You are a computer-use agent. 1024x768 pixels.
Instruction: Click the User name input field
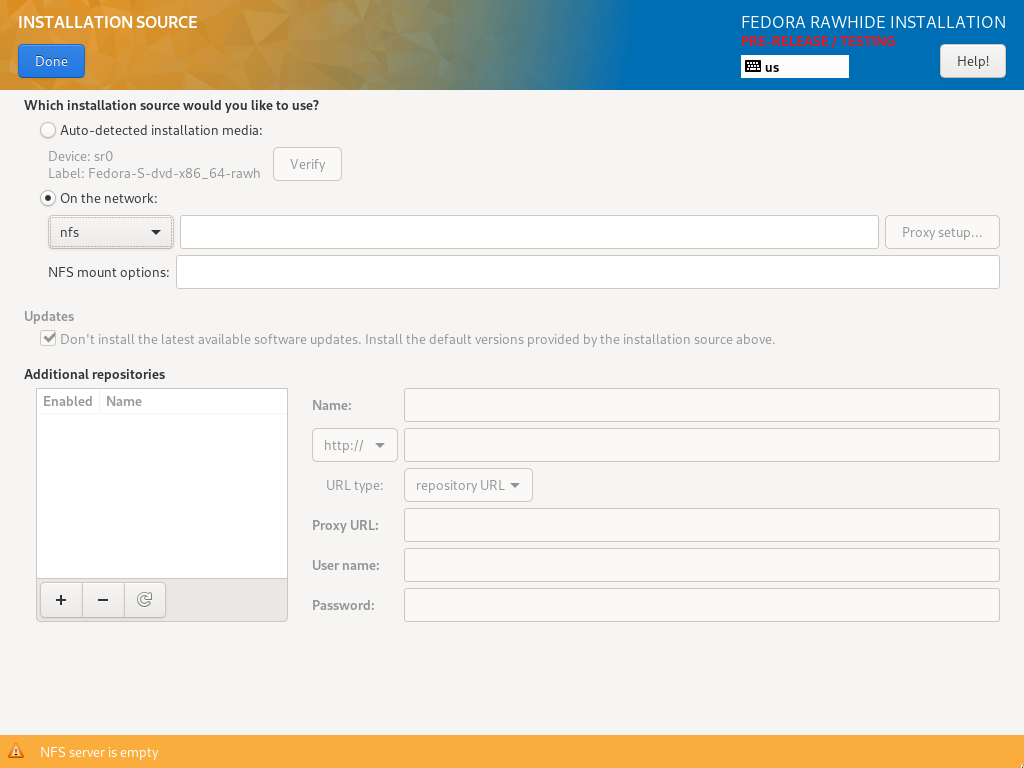(x=701, y=565)
